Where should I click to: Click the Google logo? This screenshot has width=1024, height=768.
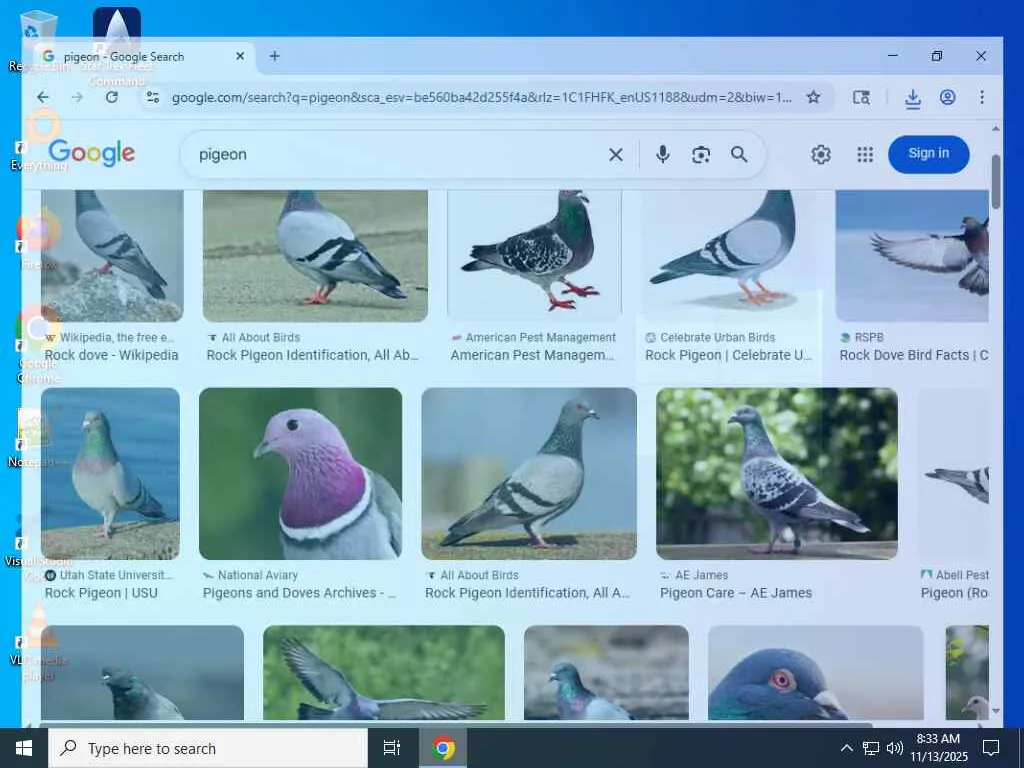91,153
